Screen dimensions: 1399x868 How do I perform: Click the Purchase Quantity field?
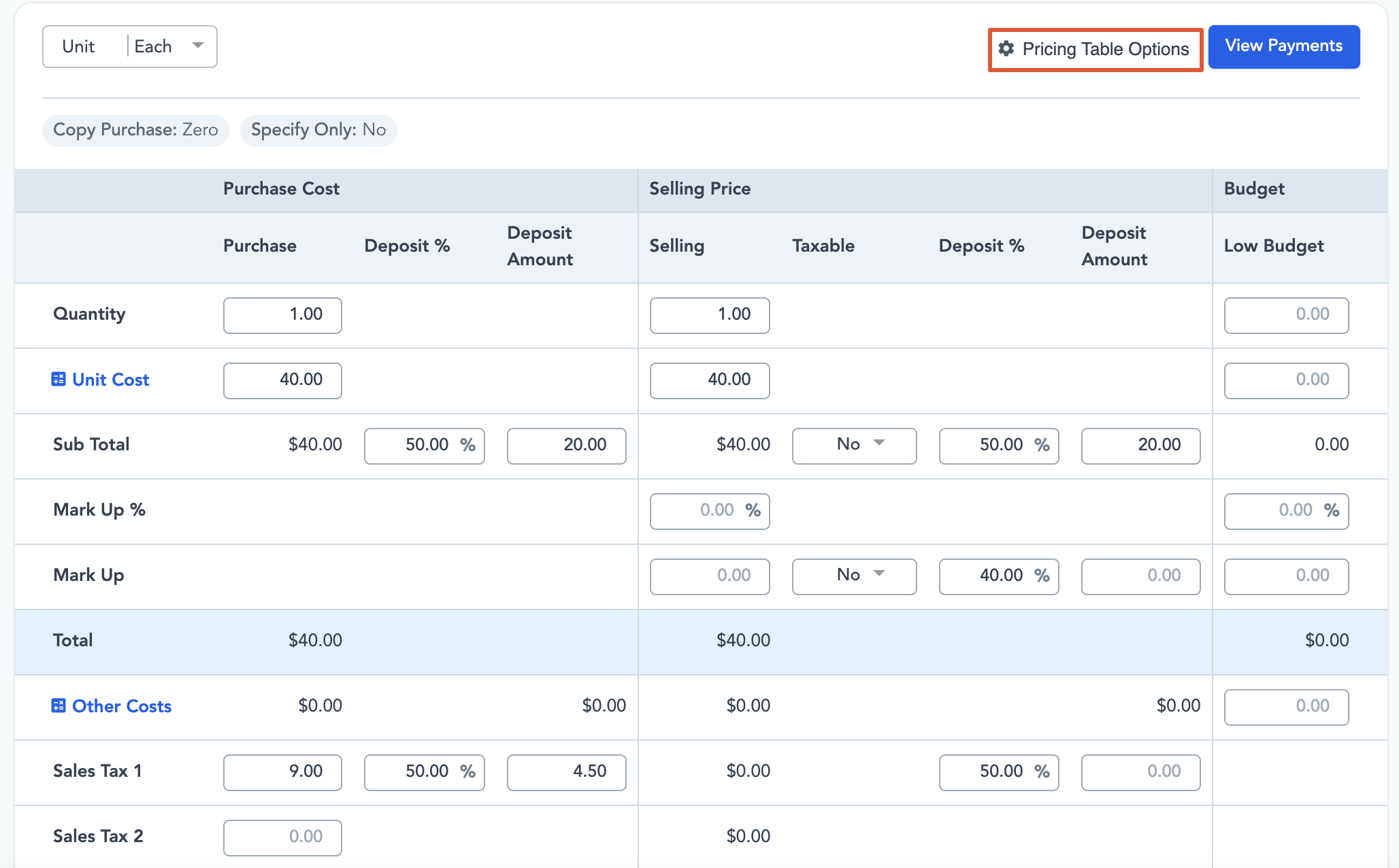click(x=282, y=315)
